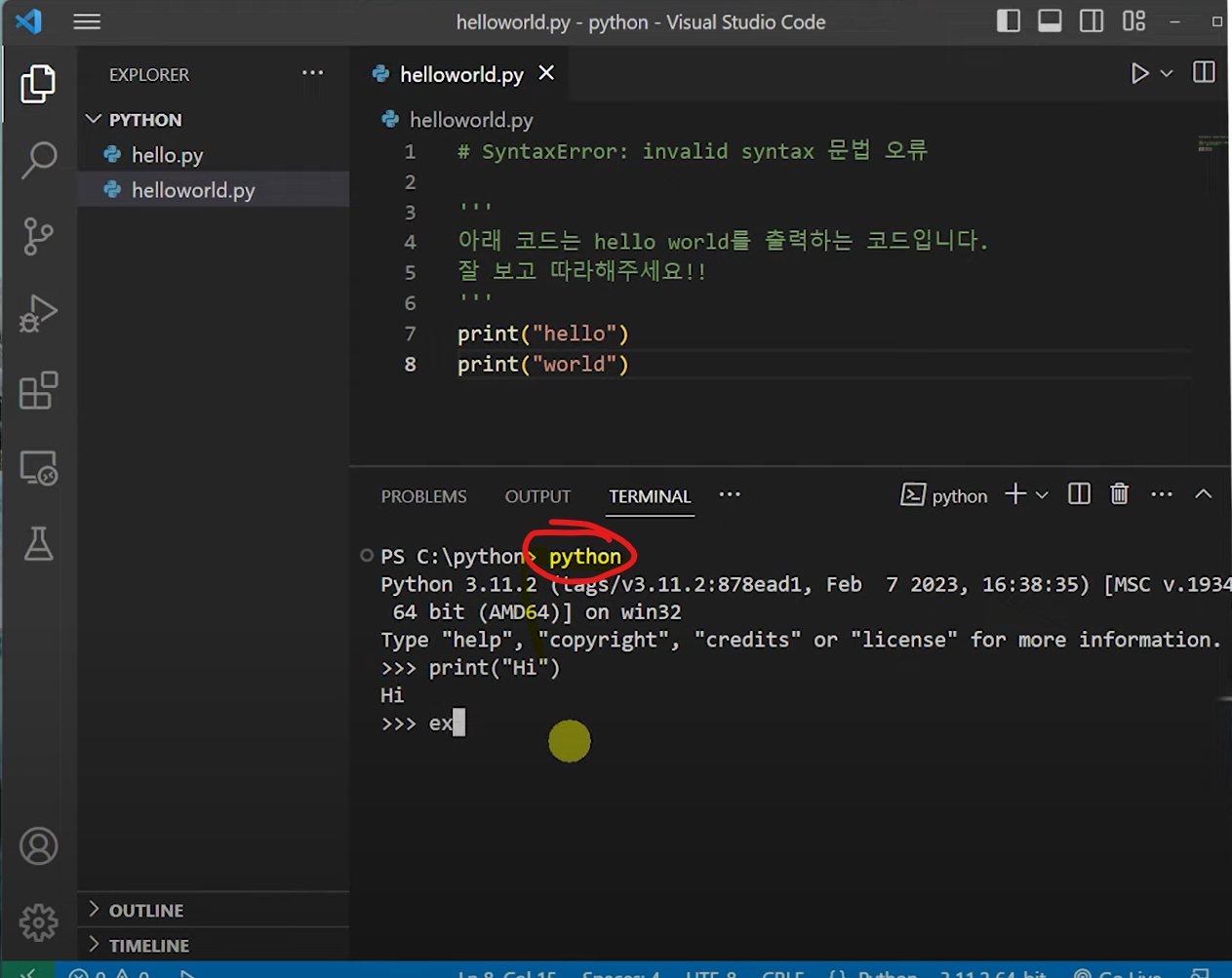The height and width of the screenshot is (978, 1232).
Task: Close the helloworld.py editor tab
Action: coord(546,73)
